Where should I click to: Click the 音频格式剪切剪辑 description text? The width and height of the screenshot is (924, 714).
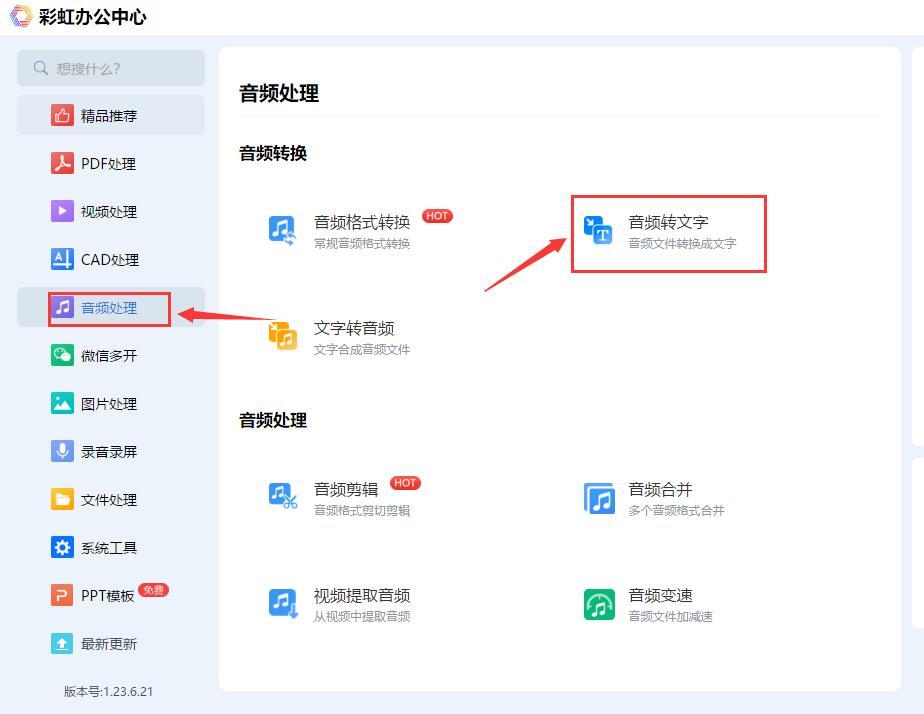coord(362,510)
